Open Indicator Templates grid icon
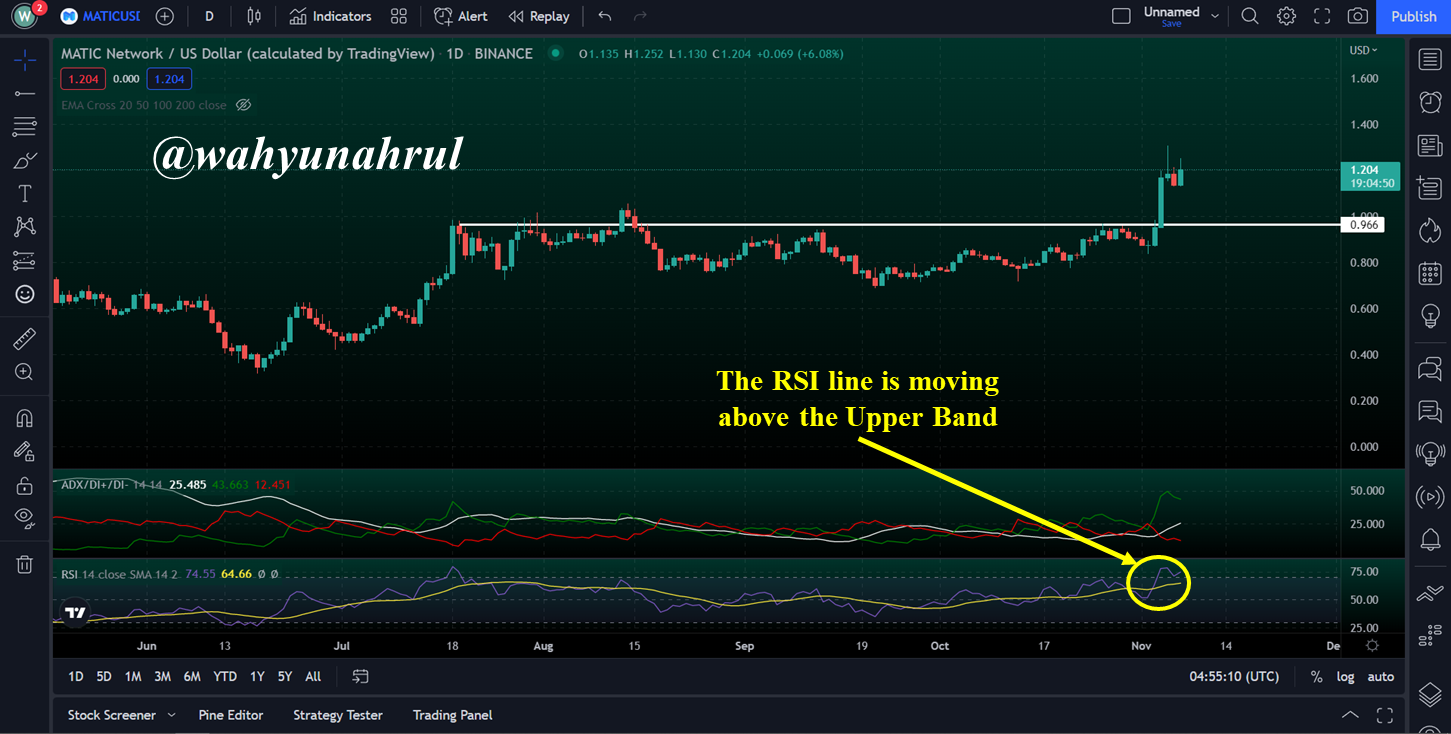The image size is (1451, 734). 399,16
